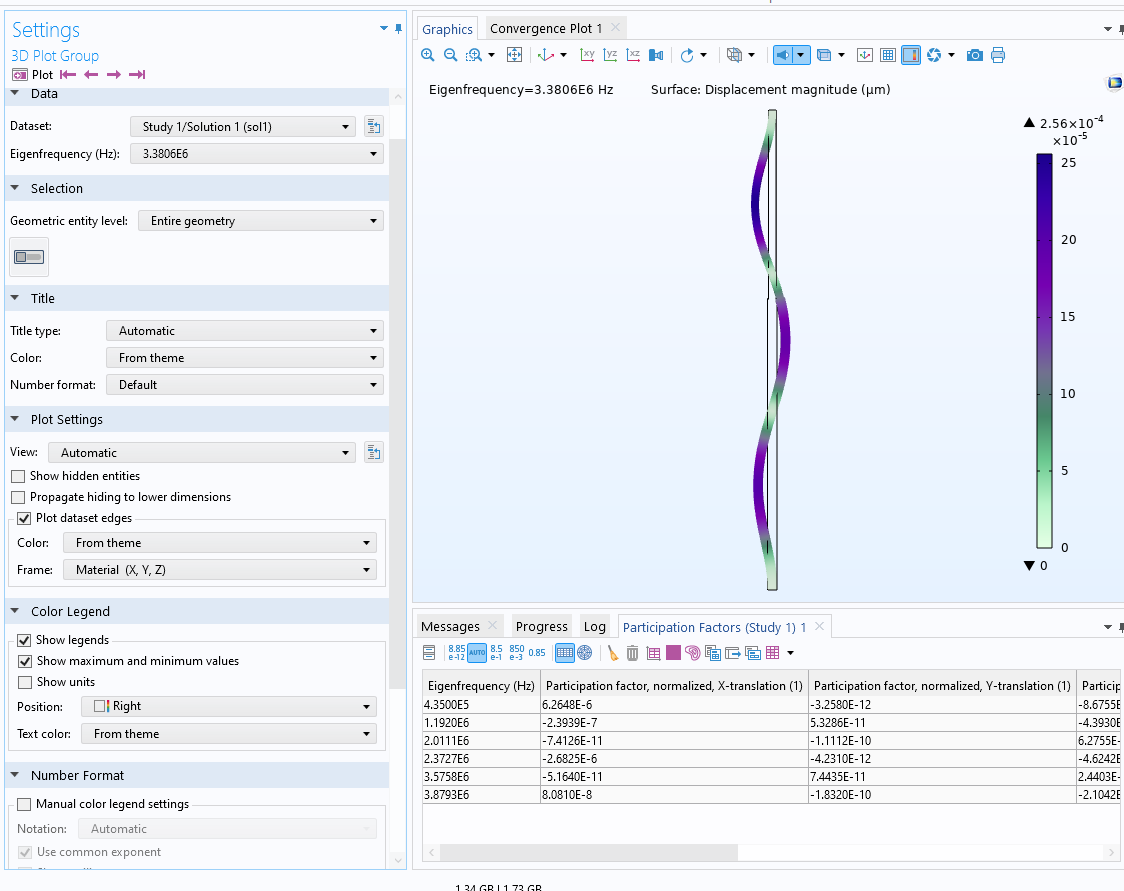
Task: Switch to the XY view
Action: pyautogui.click(x=587, y=55)
